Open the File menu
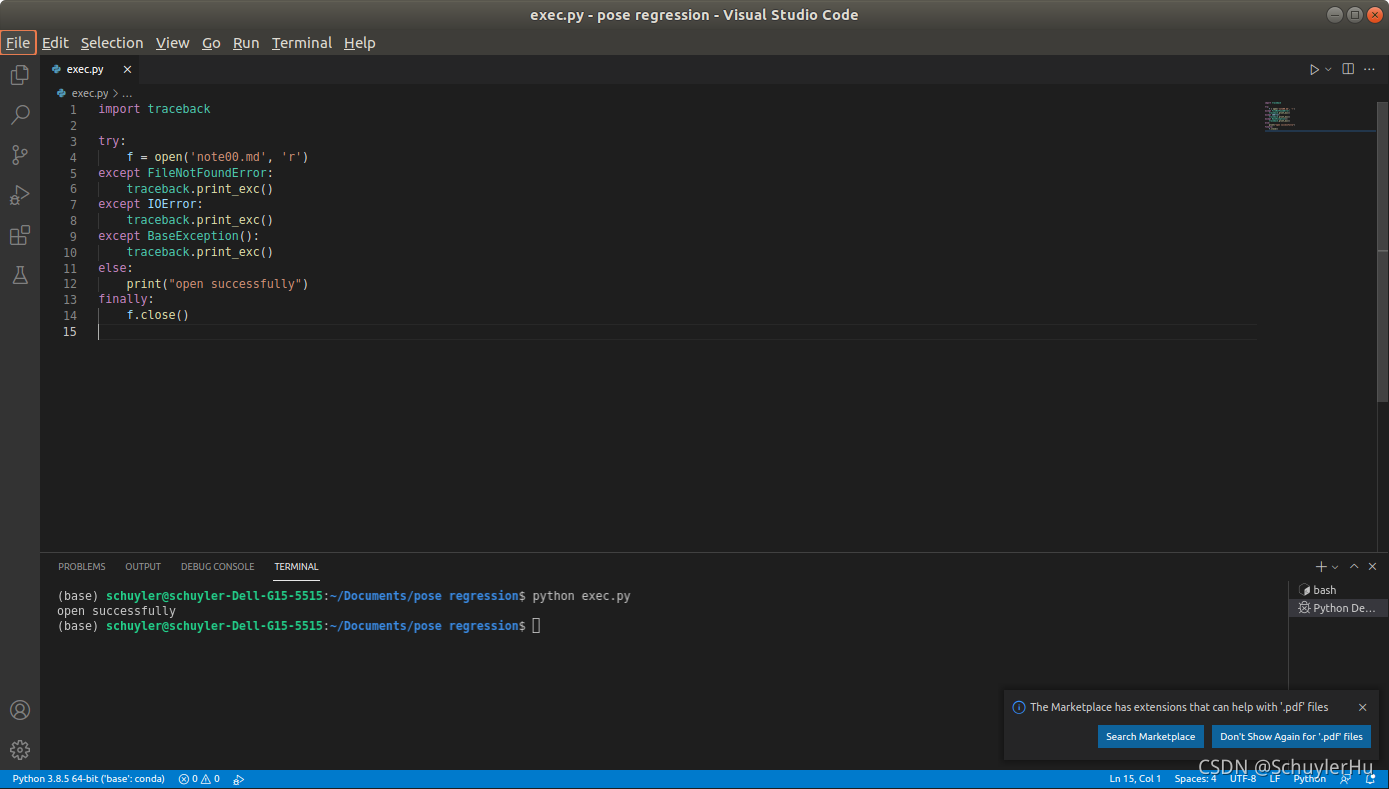This screenshot has height=789, width=1389. tap(18, 43)
